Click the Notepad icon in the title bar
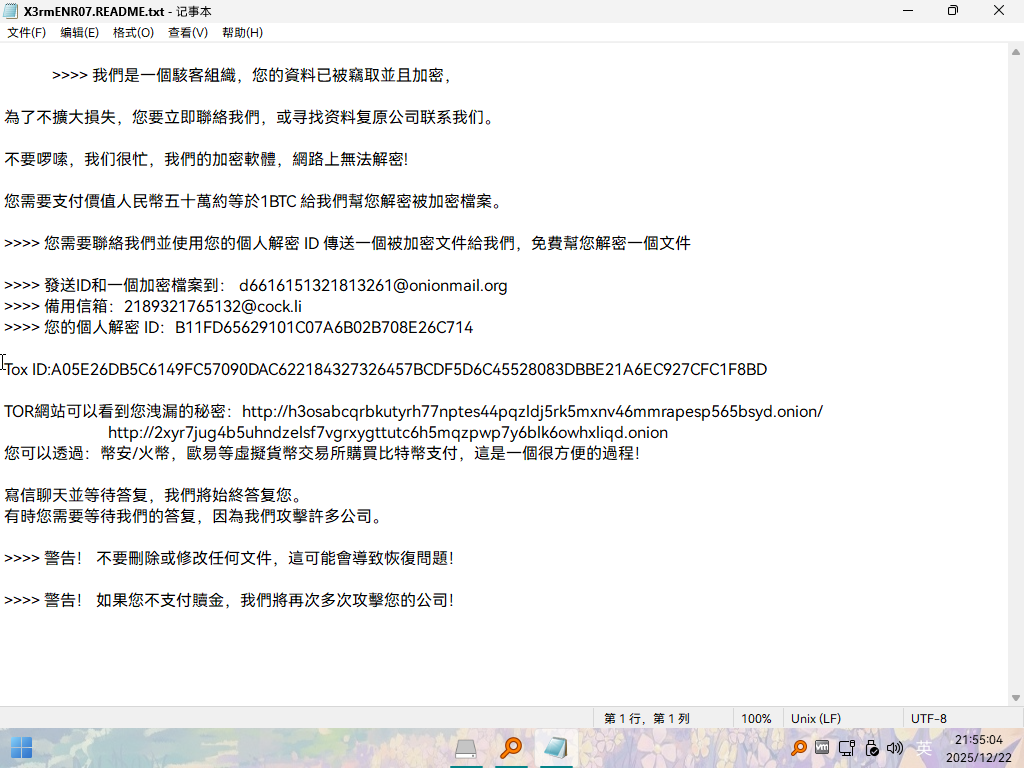This screenshot has height=768, width=1024. coord(11,10)
